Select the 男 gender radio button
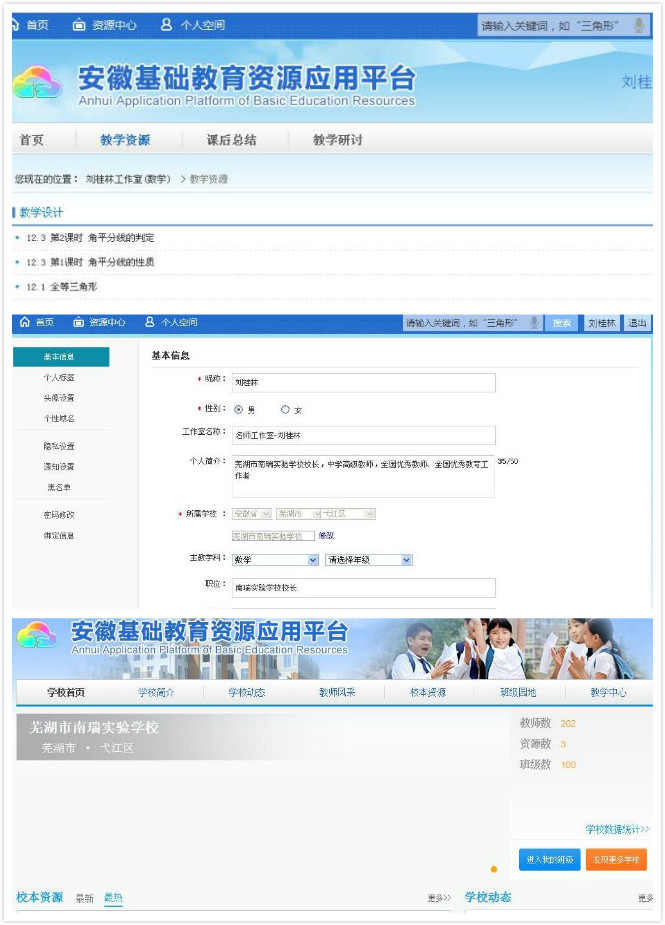665x925 pixels. coord(238,409)
